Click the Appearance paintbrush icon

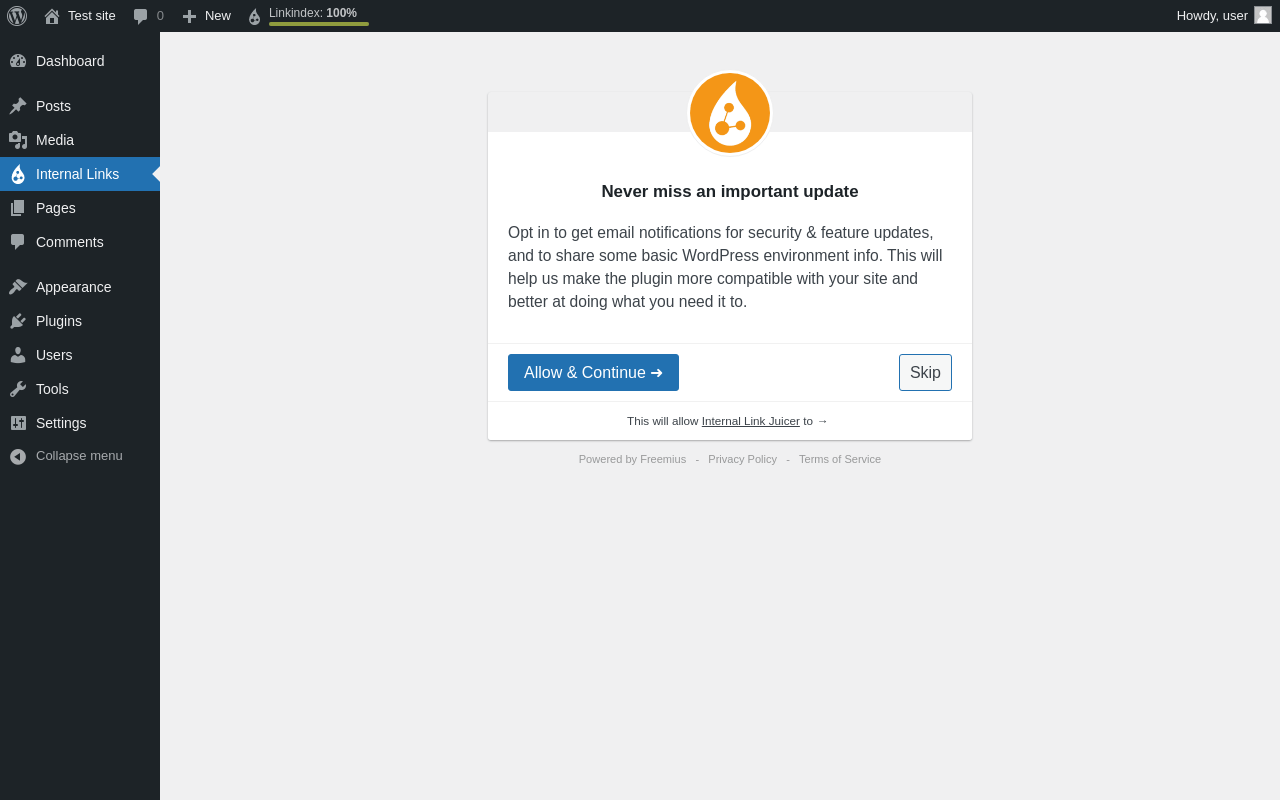pos(18,287)
